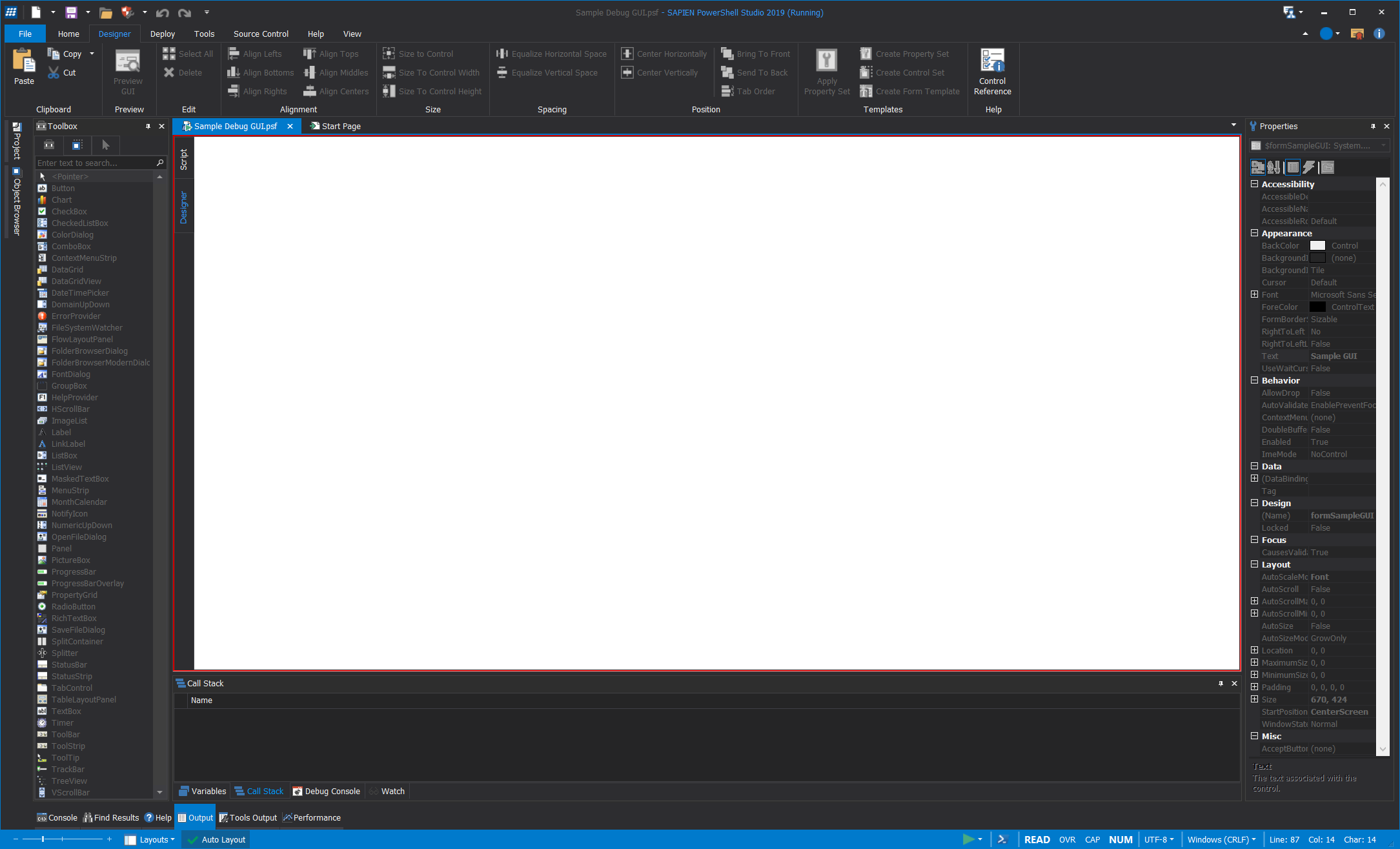The width and height of the screenshot is (1400, 849).
Task: Click the Preview GUI icon
Action: click(x=128, y=61)
